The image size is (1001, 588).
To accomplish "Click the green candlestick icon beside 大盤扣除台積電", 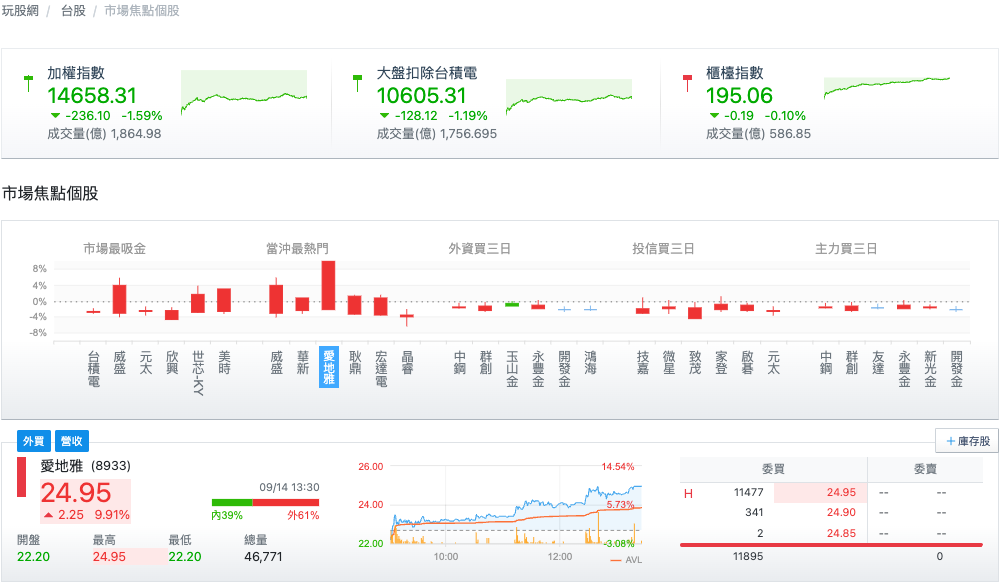I will pyautogui.click(x=358, y=83).
